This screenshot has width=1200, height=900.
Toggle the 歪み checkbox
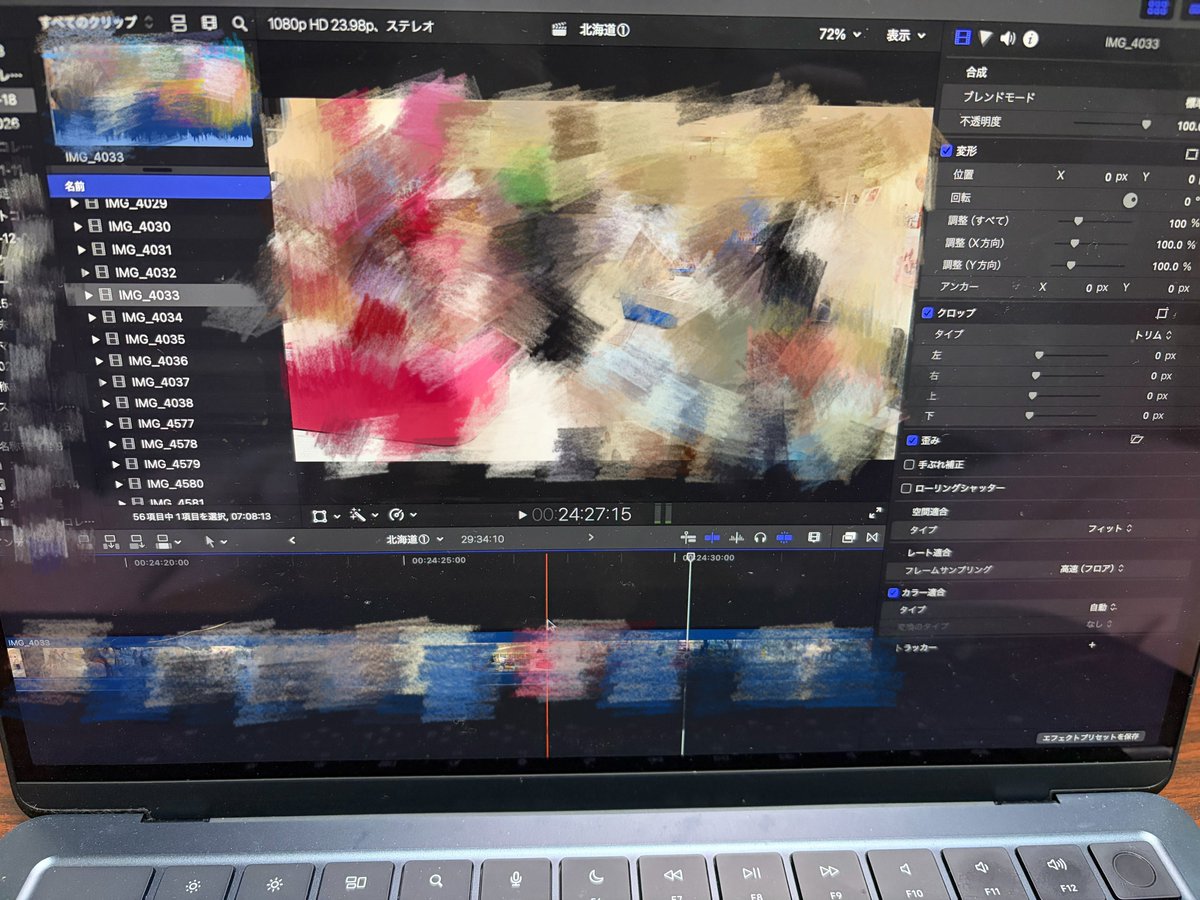tap(912, 440)
